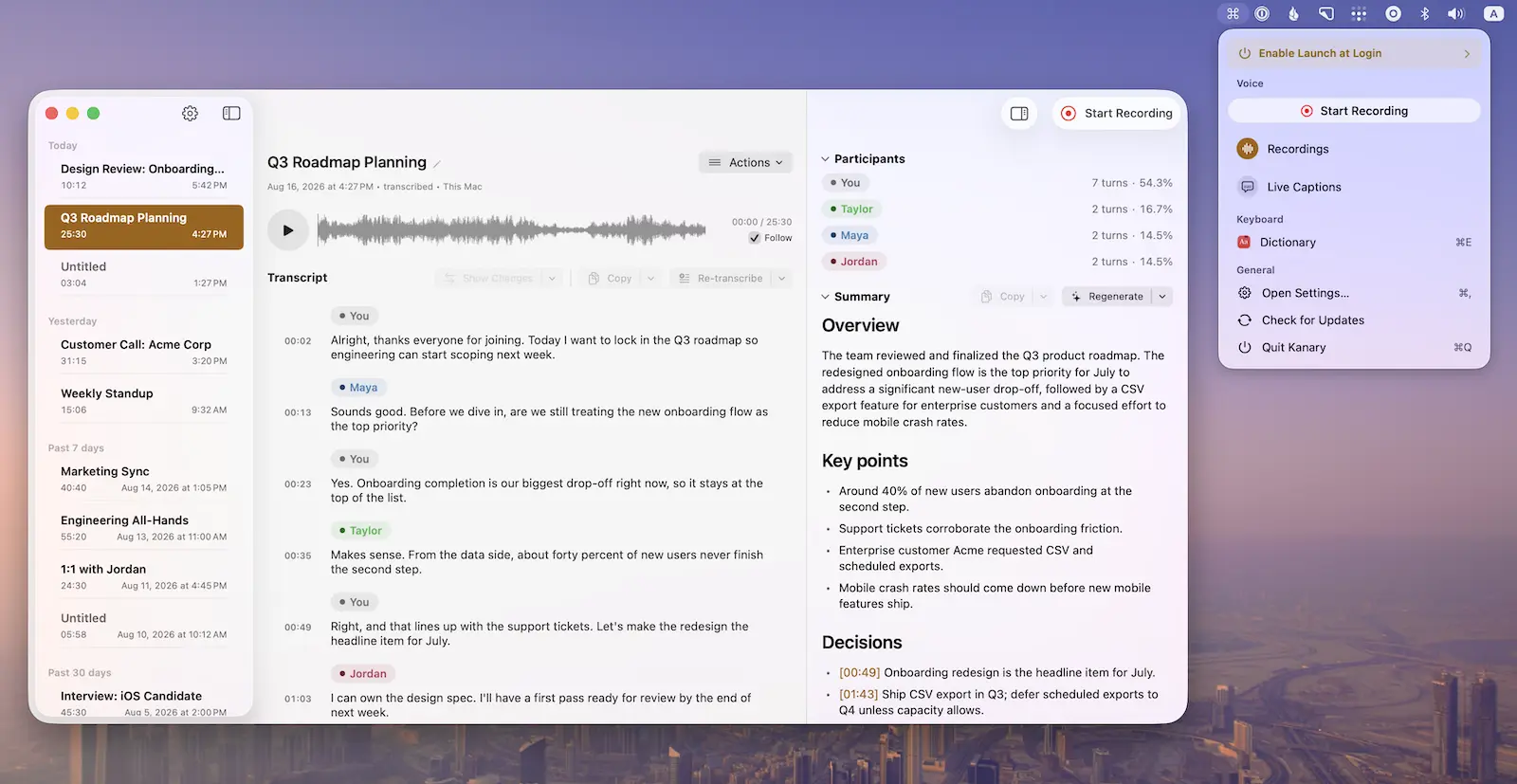Click the Regenerate button
This screenshot has width=1517, height=784.
pos(1106,297)
